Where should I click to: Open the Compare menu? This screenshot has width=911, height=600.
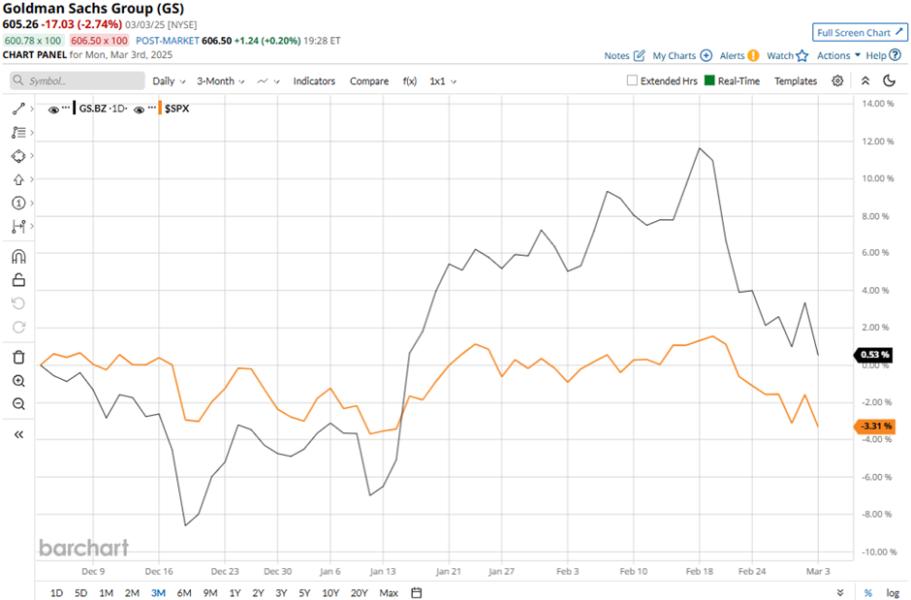369,81
